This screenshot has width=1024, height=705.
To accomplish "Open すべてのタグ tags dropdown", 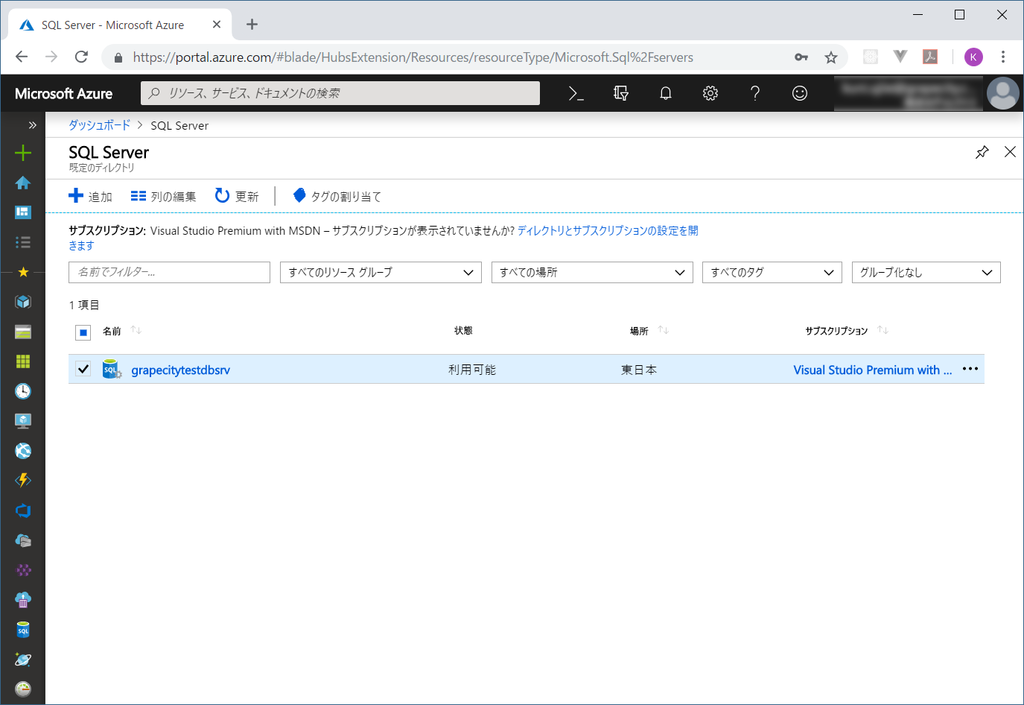I will 772,272.
